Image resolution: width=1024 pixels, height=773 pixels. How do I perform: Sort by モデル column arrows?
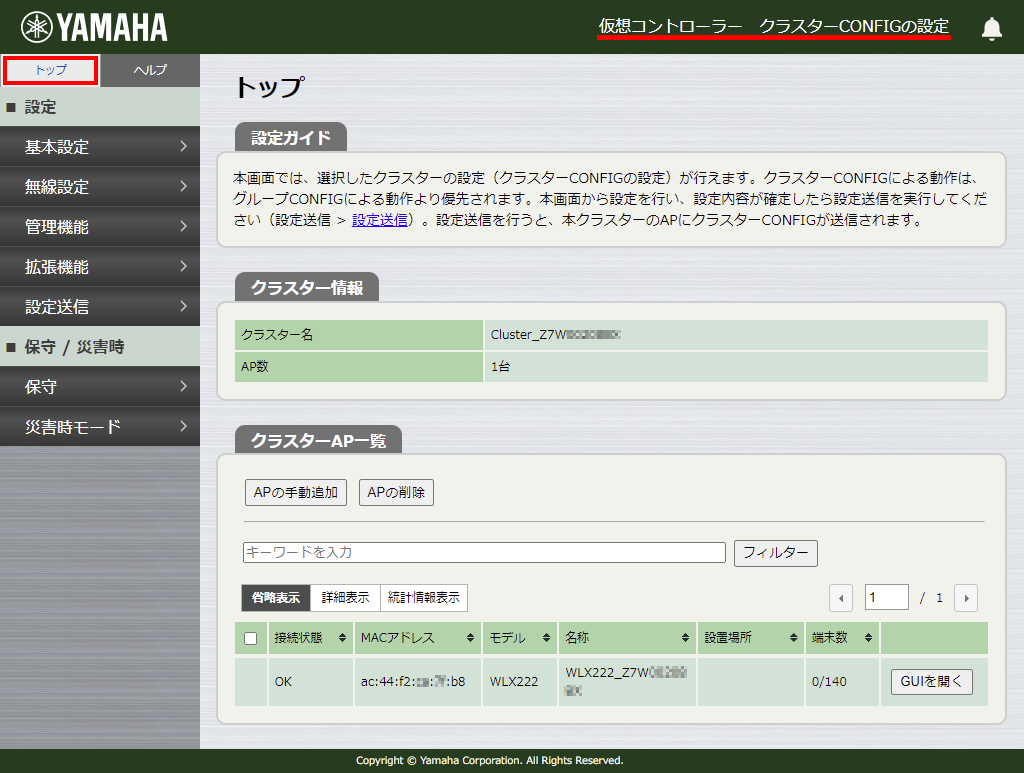pos(547,638)
